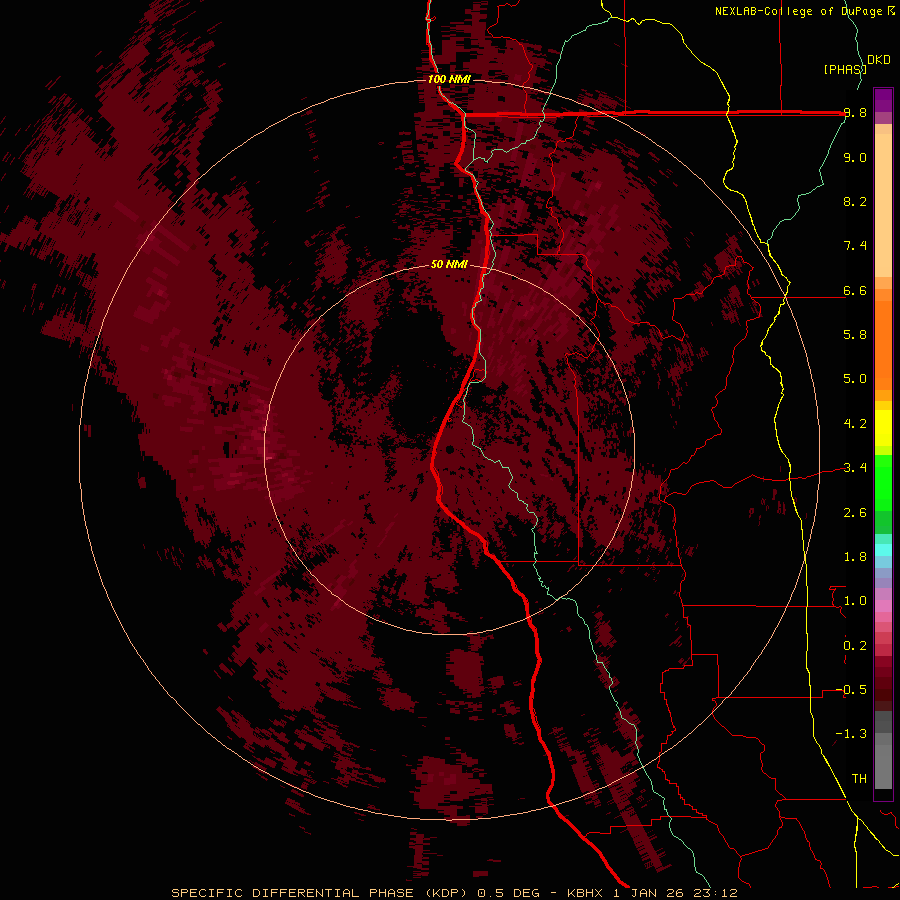Click the 1.8 scale value

click(x=855, y=557)
